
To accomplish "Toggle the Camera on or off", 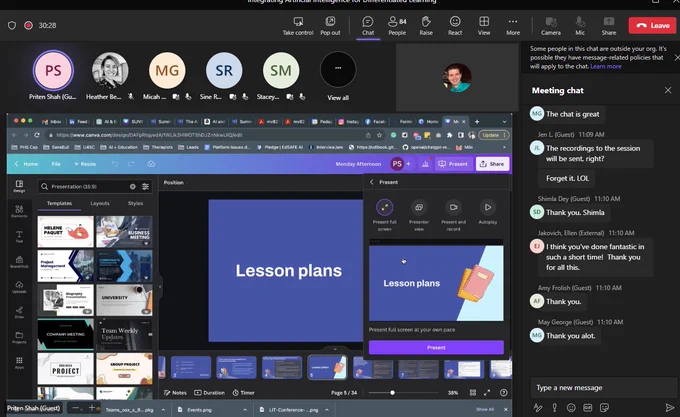I will coord(551,26).
